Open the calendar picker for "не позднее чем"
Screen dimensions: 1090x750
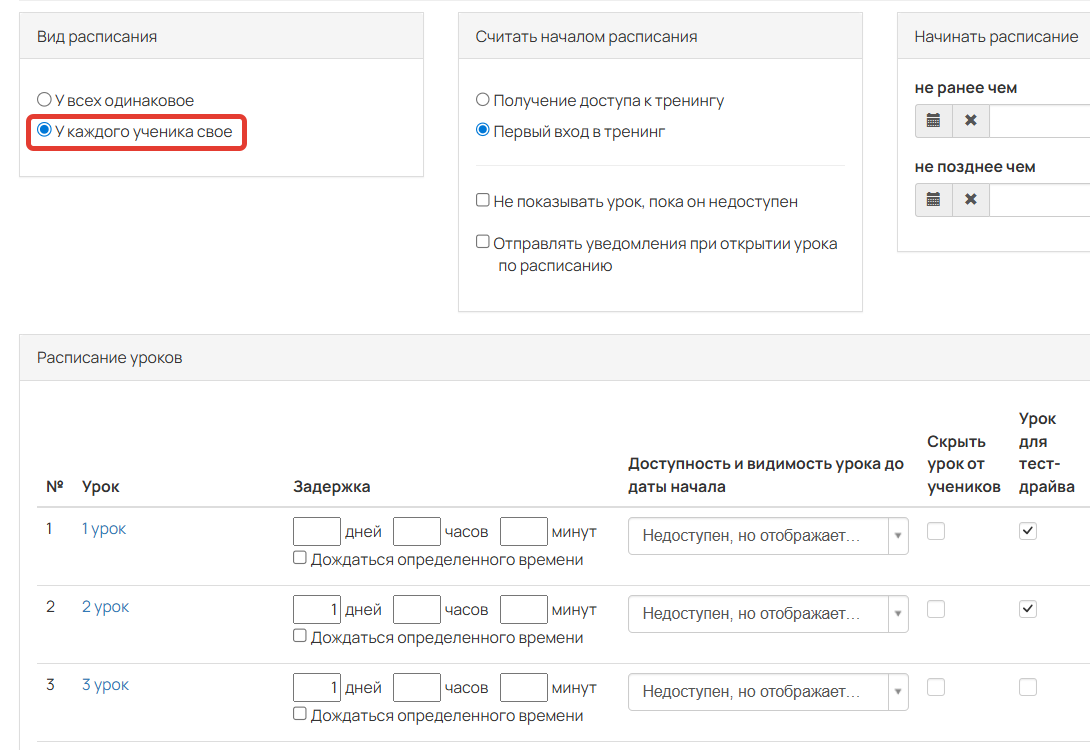click(x=932, y=199)
